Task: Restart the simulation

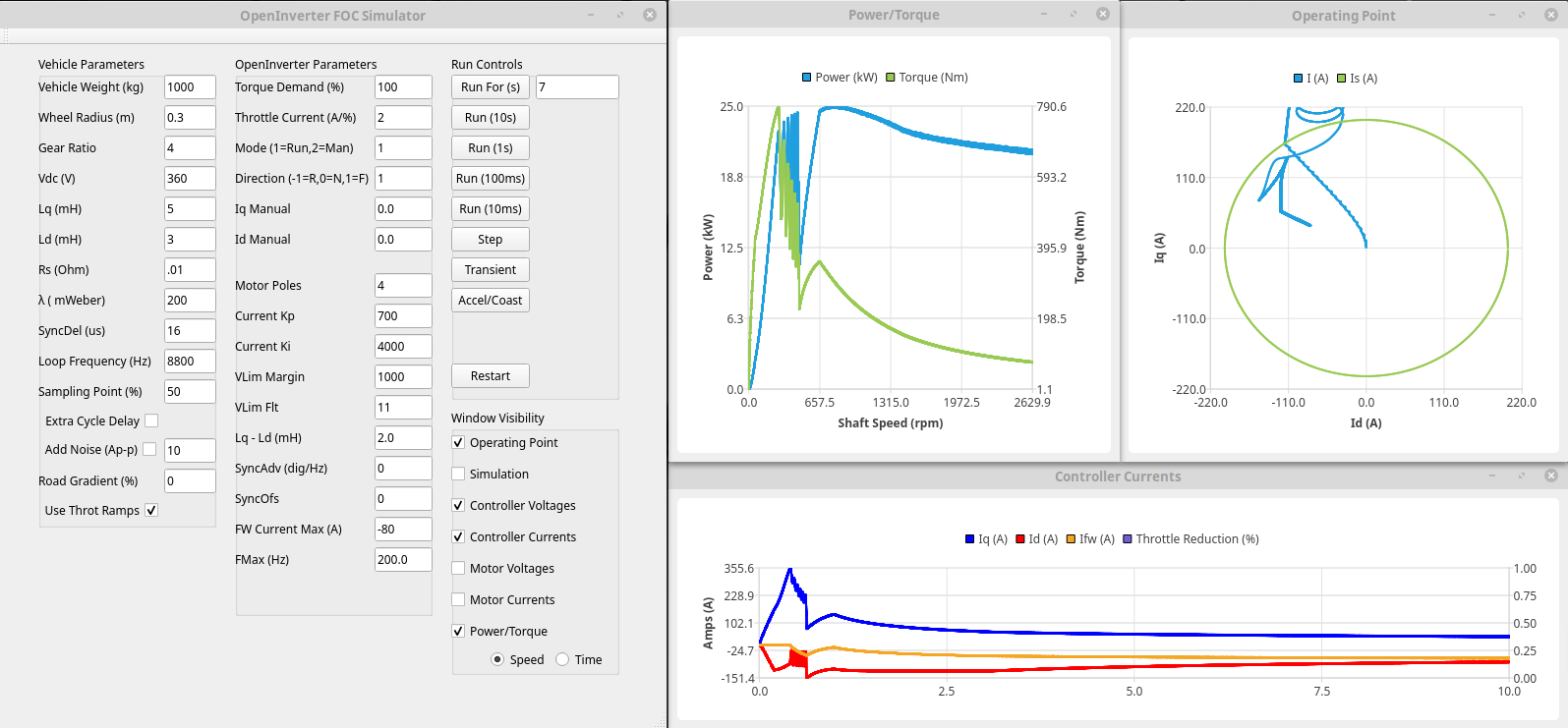Action: [x=490, y=376]
